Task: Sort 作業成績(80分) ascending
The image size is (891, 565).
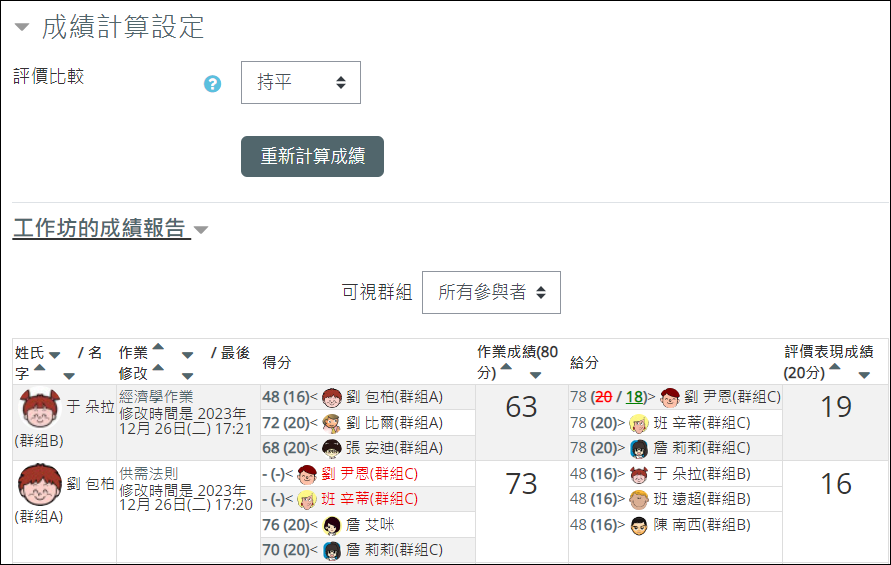Action: click(x=506, y=367)
